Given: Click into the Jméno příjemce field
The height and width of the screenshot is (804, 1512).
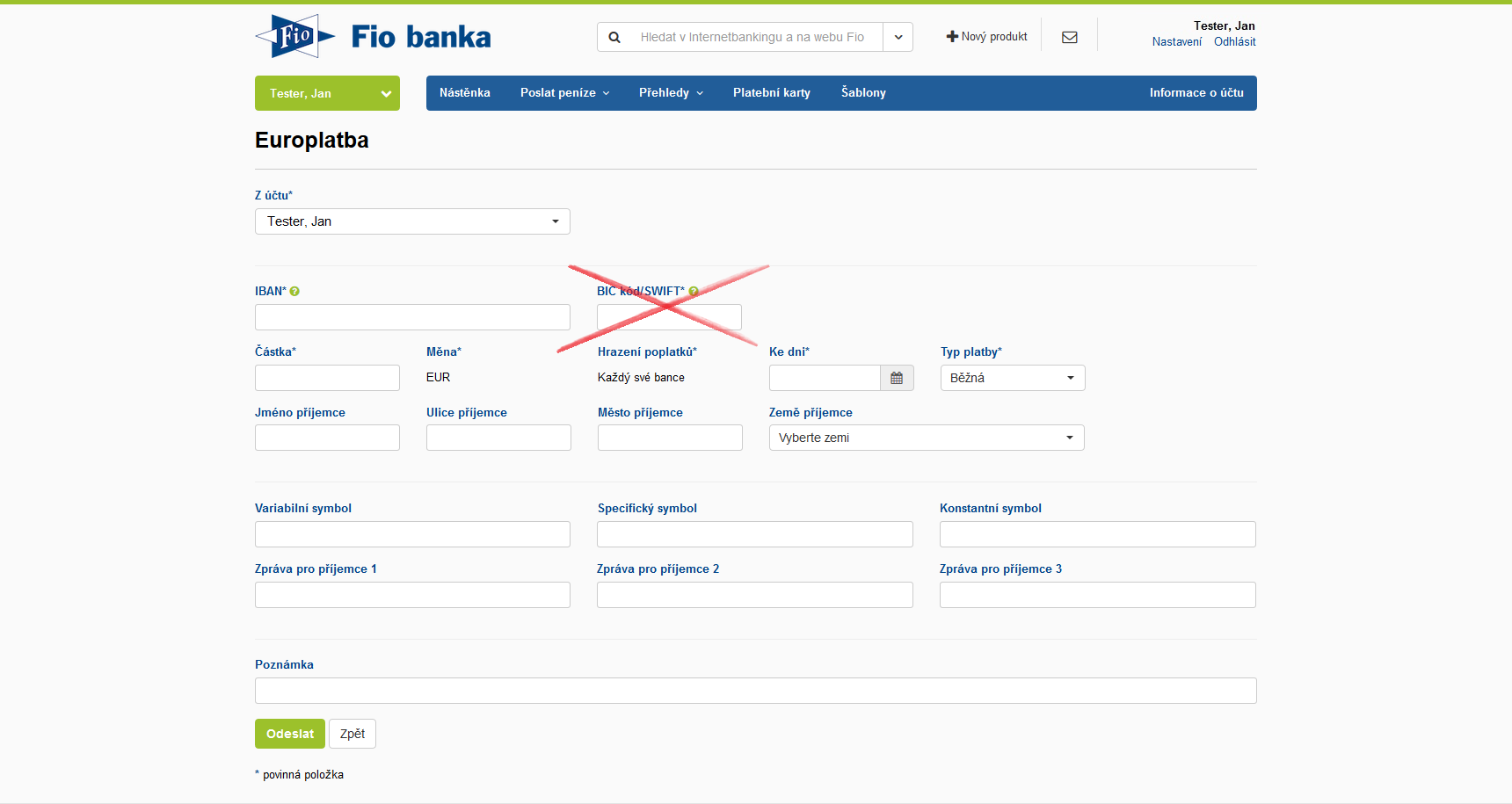Looking at the screenshot, I should [x=327, y=438].
